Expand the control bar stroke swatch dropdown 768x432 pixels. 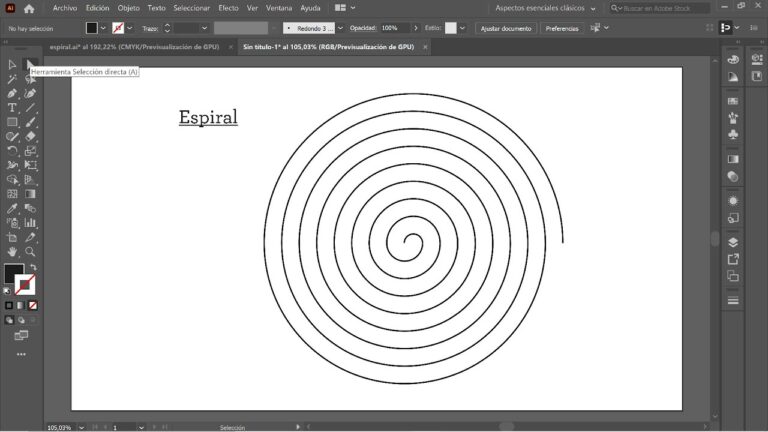129,28
